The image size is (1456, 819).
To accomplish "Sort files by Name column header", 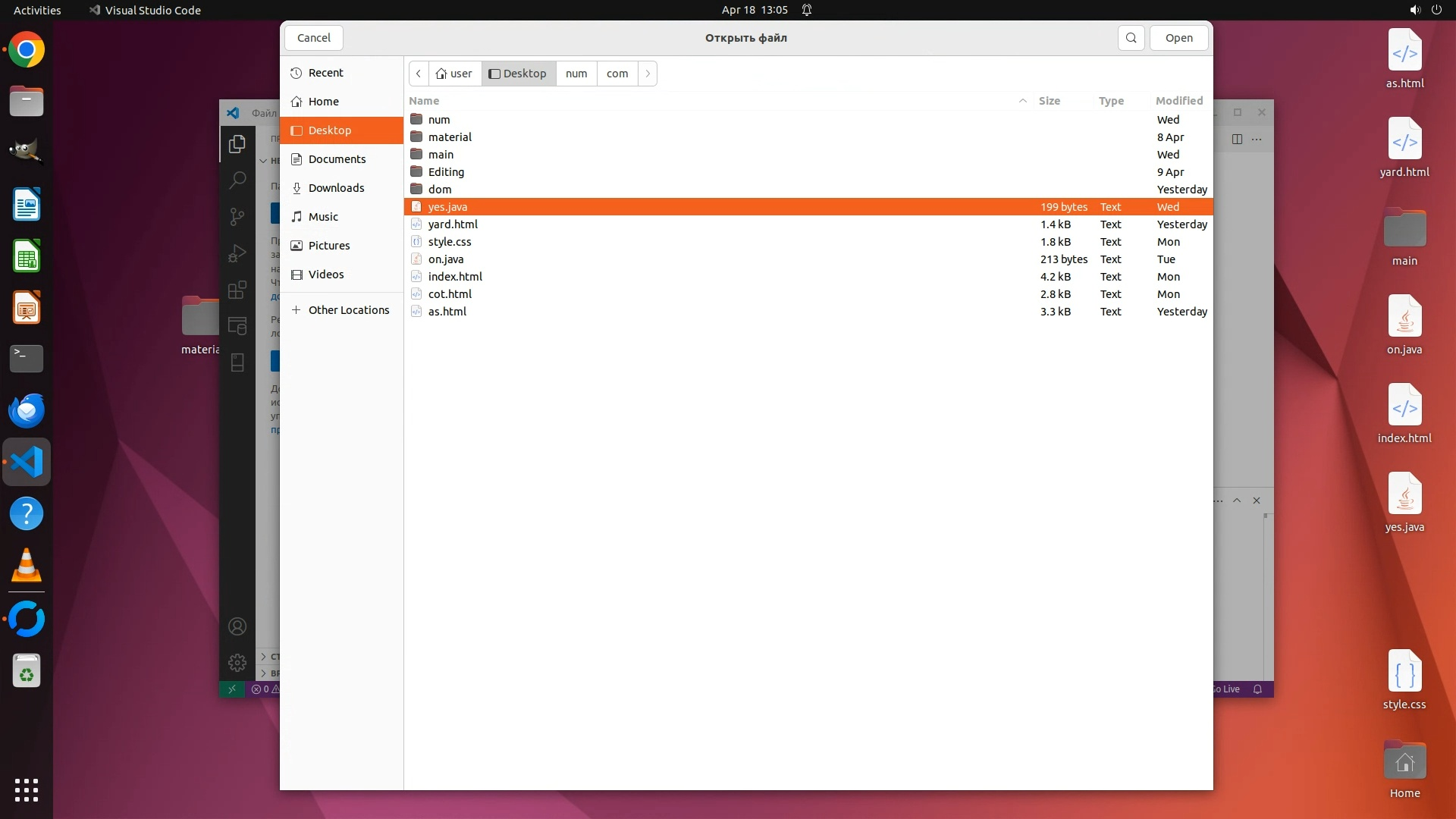I will 424,101.
